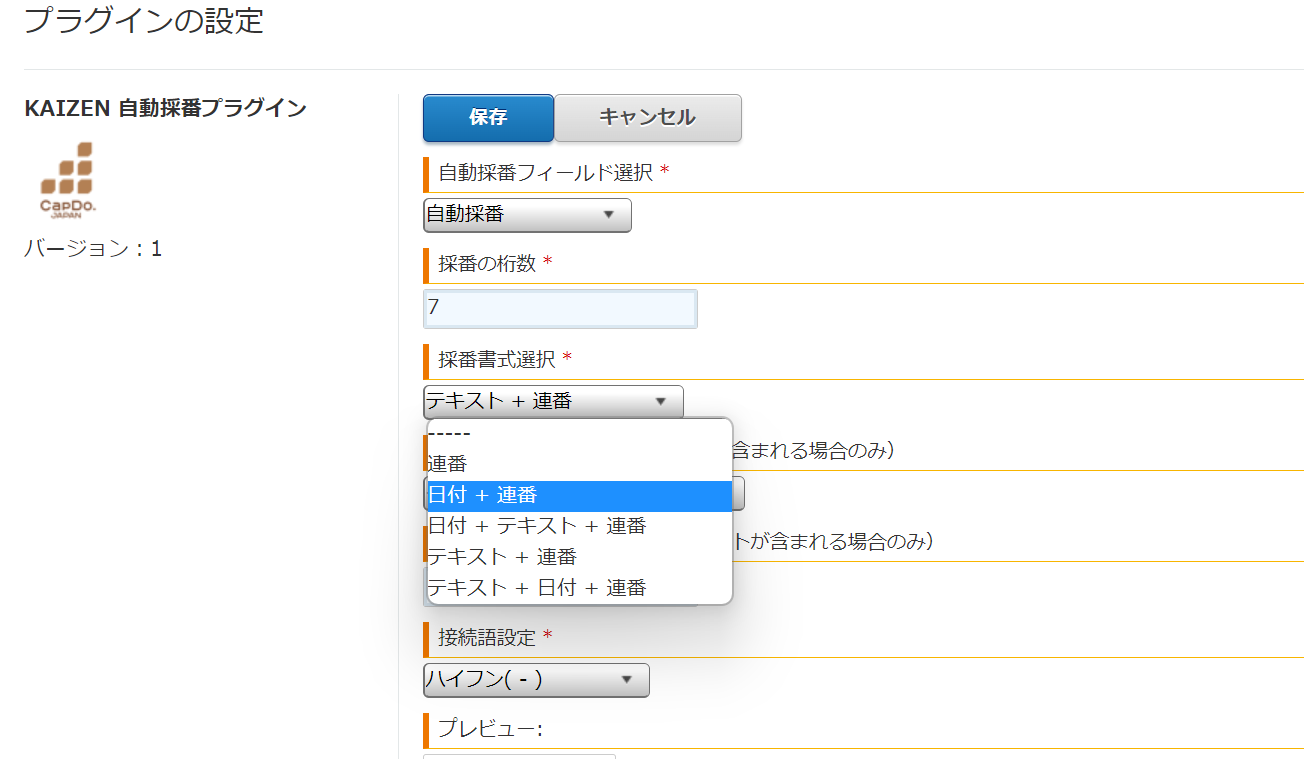
Task: Click the 採番の桁数 digits input field
Action: point(560,309)
